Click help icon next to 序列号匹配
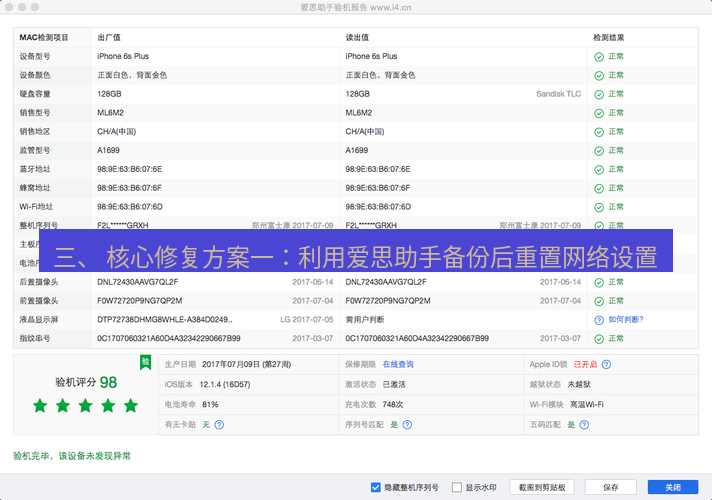 coord(407,425)
